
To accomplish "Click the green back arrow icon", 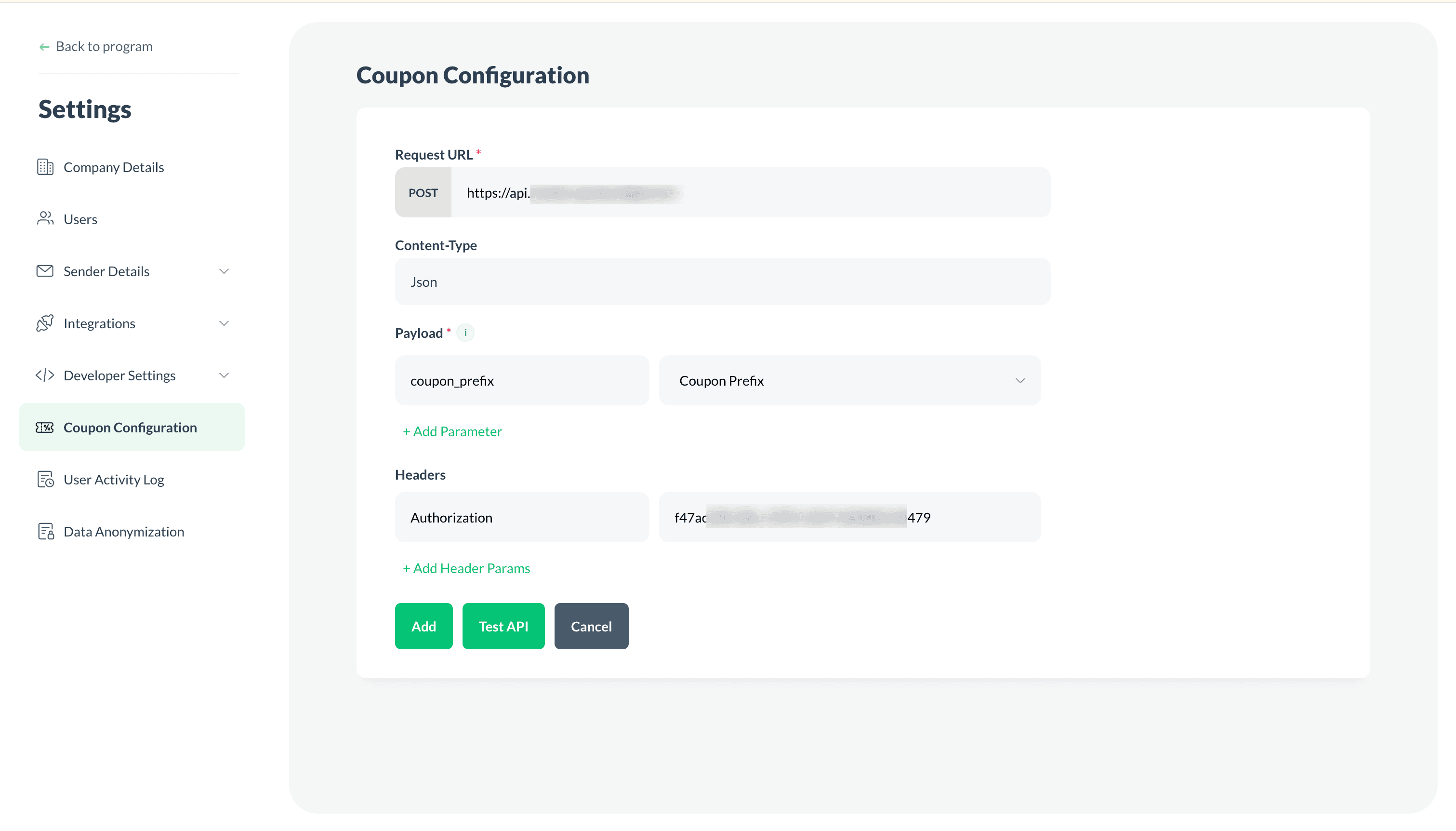I will click(44, 46).
